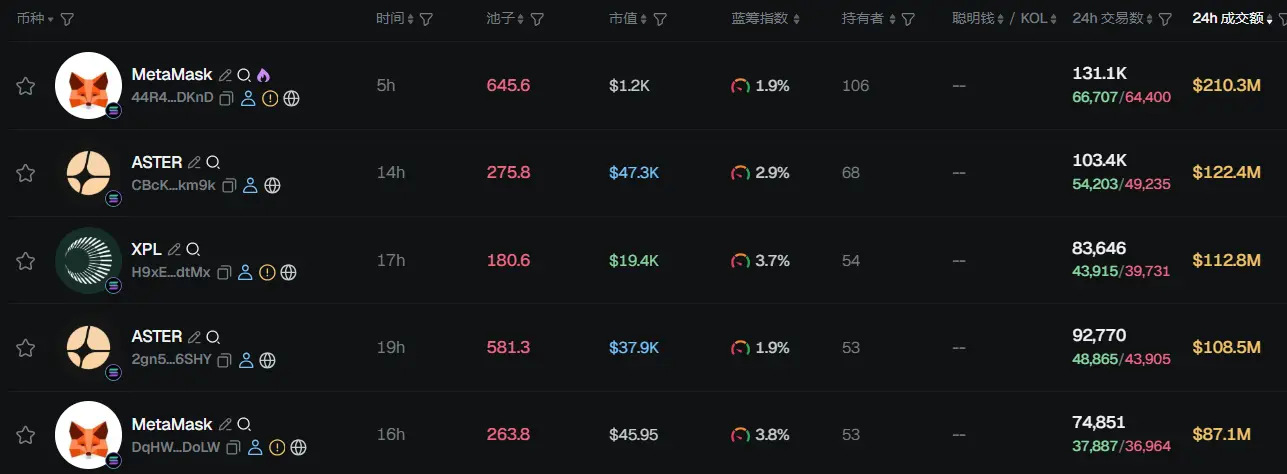Open the 市值 column filter funnel
The width and height of the screenshot is (1287, 474).
660,19
